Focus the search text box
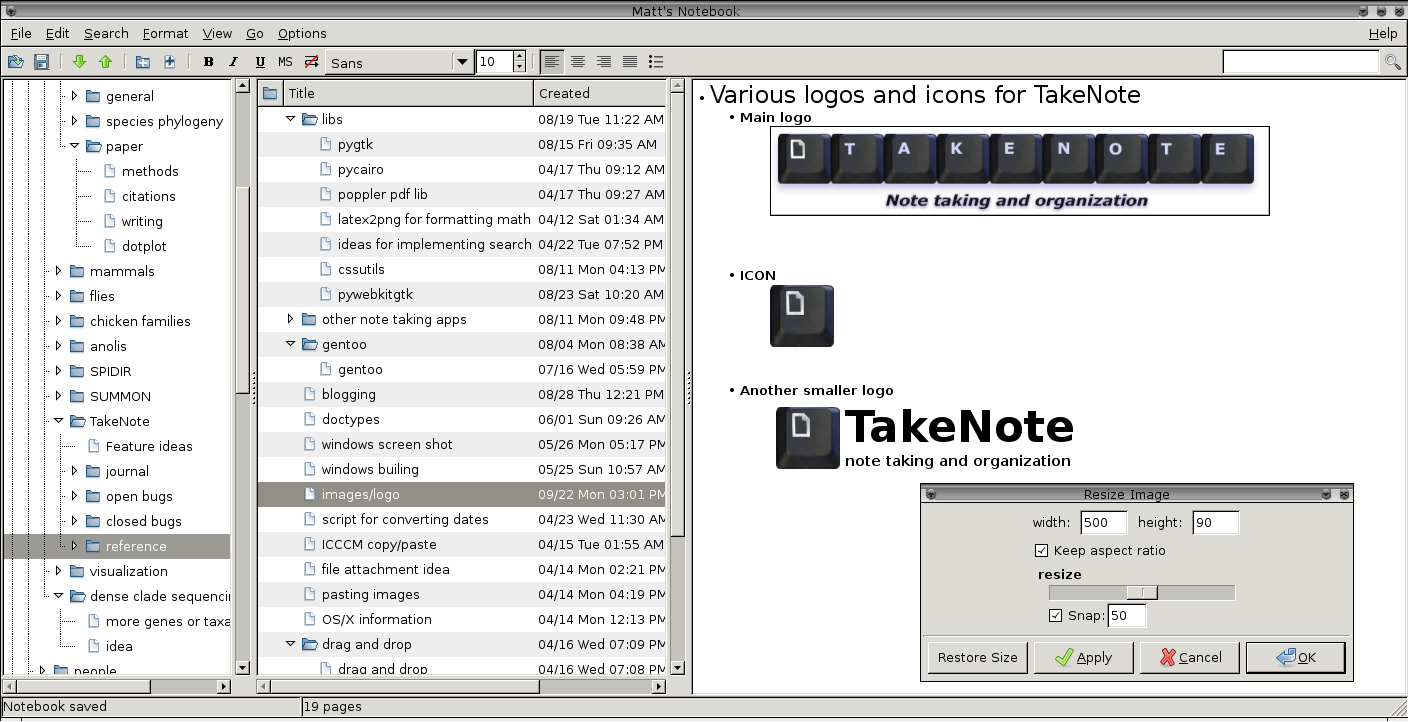This screenshot has height=722, width=1409. (1302, 62)
